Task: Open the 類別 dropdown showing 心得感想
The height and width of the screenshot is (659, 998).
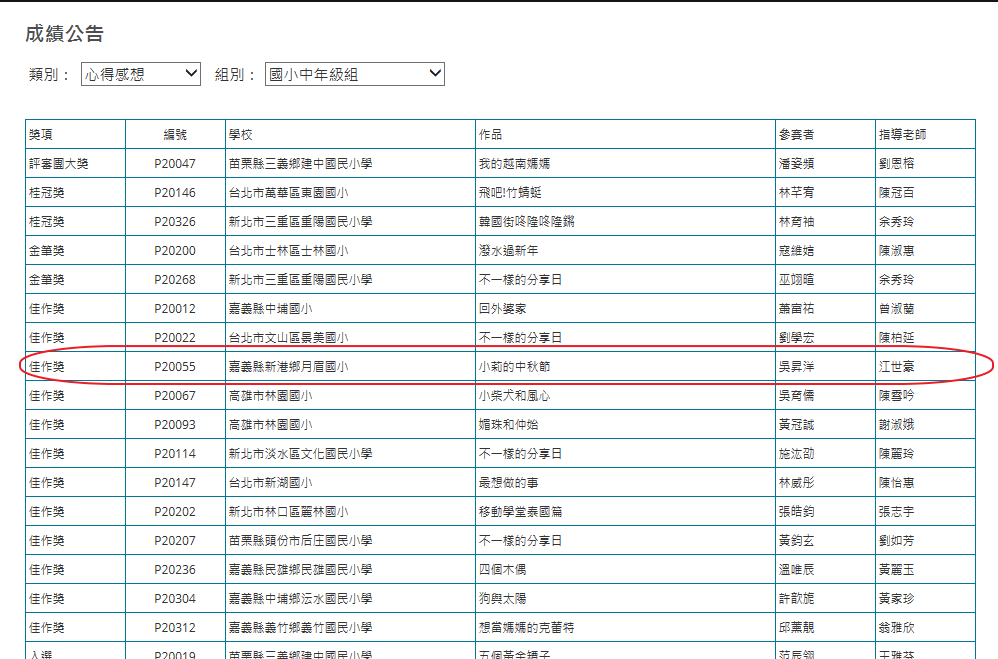Action: tap(141, 74)
